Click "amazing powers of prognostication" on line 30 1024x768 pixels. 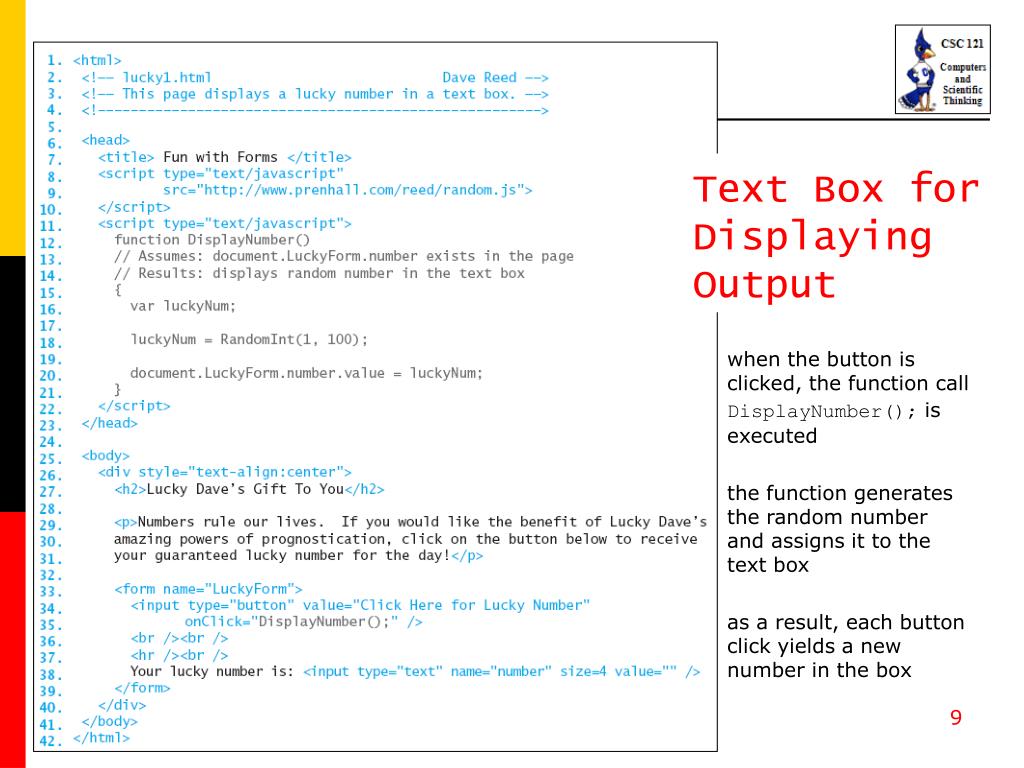click(253, 539)
